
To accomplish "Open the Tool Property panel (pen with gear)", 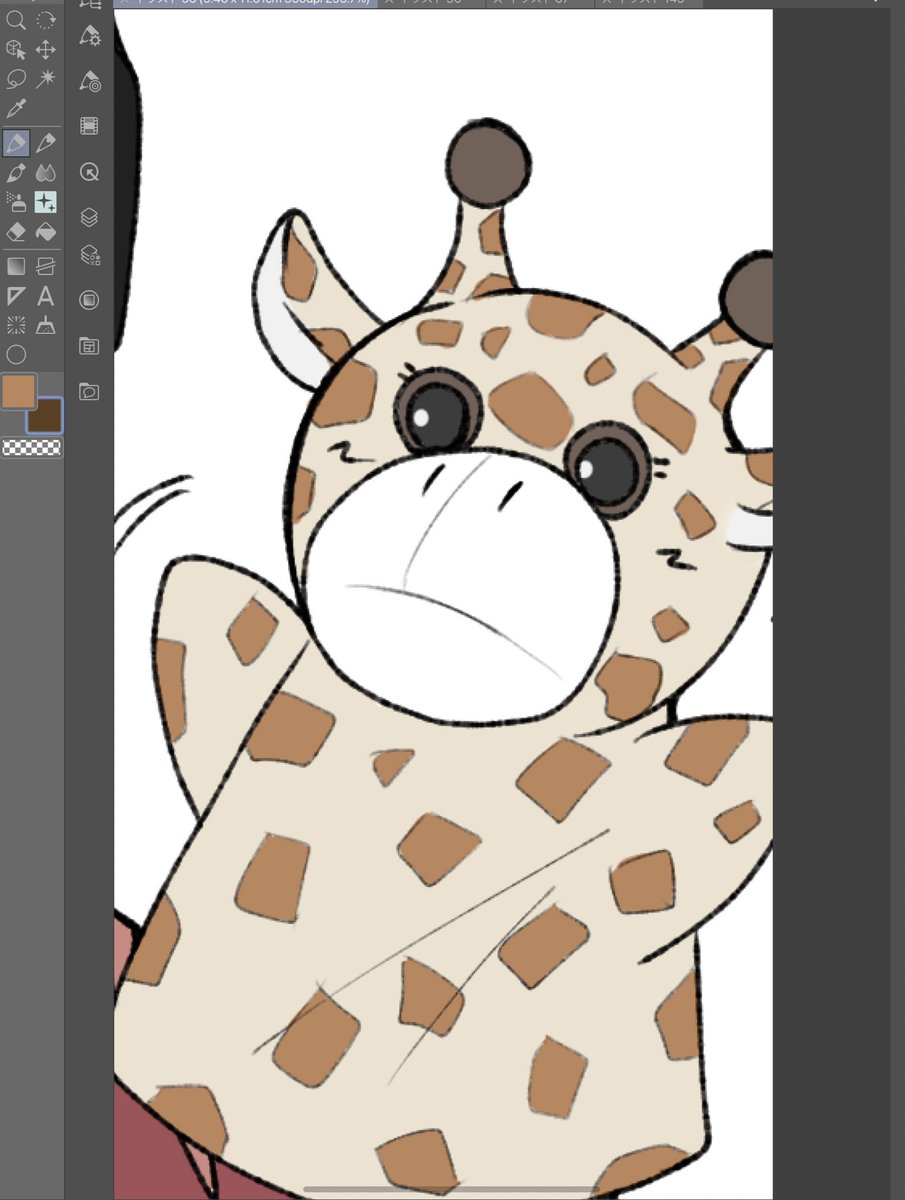I will tap(90, 36).
